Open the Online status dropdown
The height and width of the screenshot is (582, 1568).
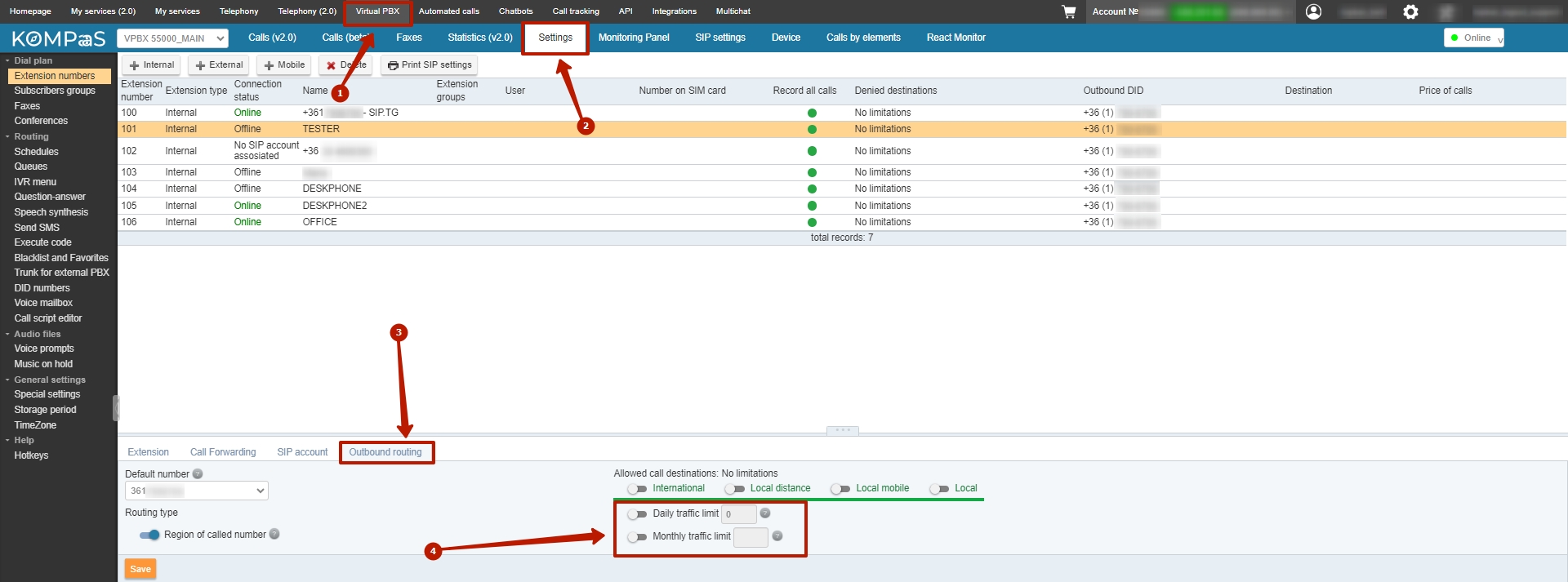point(1474,38)
